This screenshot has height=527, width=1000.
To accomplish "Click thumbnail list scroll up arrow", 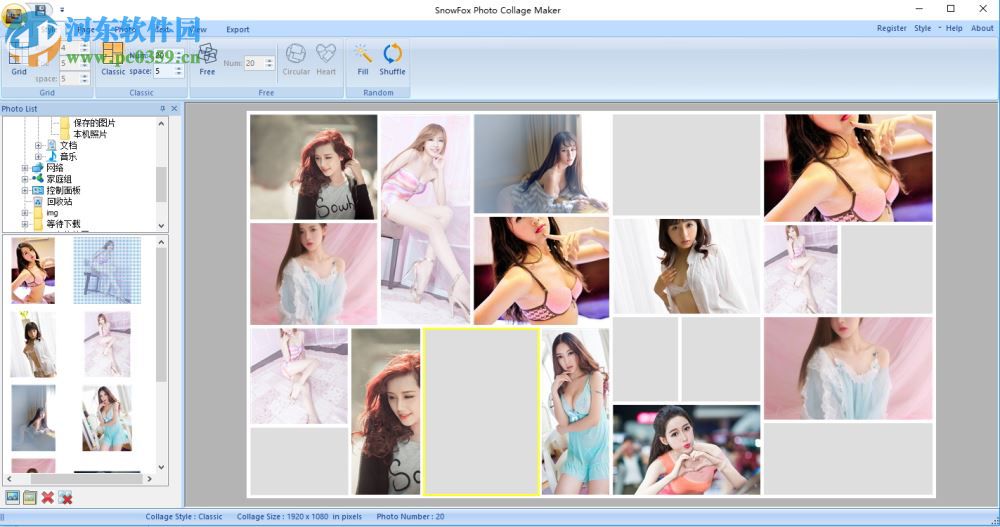I will tap(161, 242).
